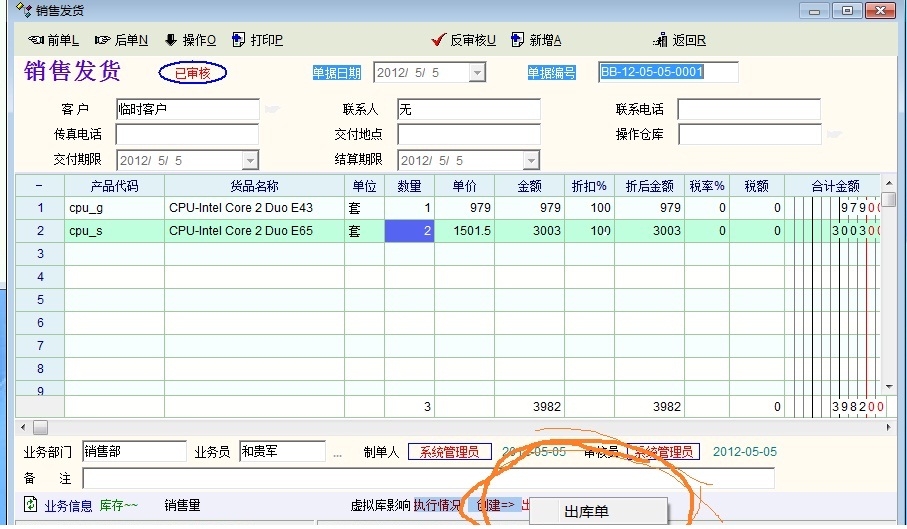Viewport: 907px width, 529px height.
Task: Open the 单据日期 date dropdown
Action: click(476, 72)
